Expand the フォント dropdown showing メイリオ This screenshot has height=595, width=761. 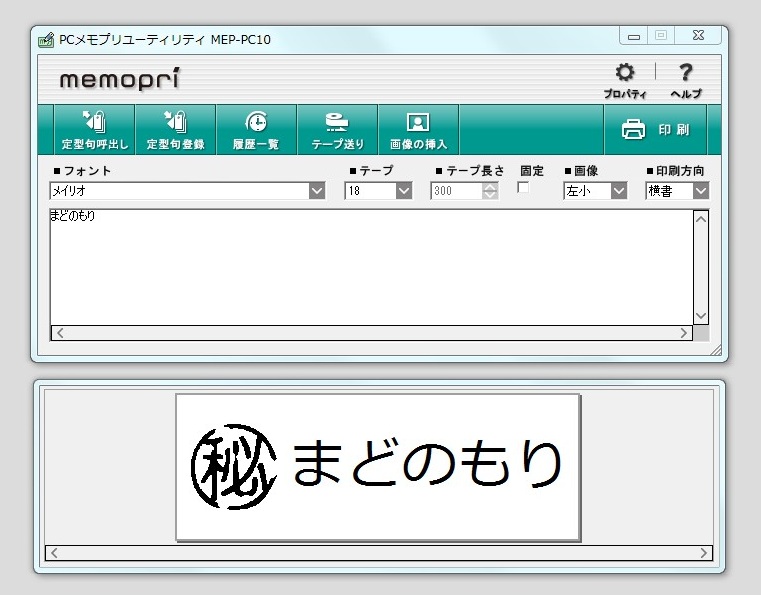pyautogui.click(x=317, y=191)
